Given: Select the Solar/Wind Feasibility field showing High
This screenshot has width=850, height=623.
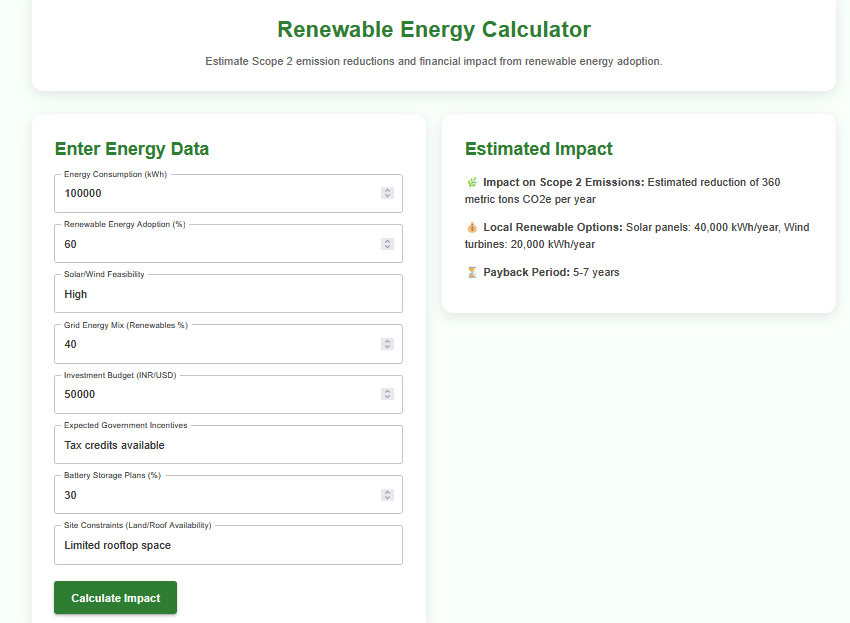Looking at the screenshot, I should click(x=228, y=294).
